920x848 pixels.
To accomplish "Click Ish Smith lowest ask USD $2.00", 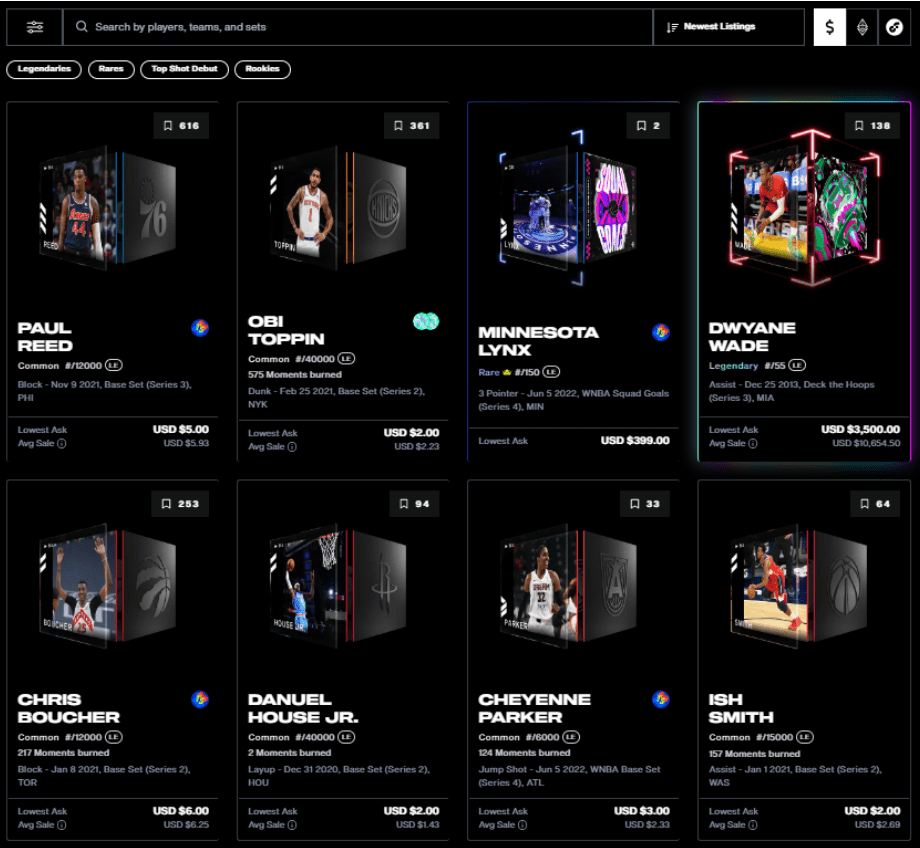I will point(872,810).
